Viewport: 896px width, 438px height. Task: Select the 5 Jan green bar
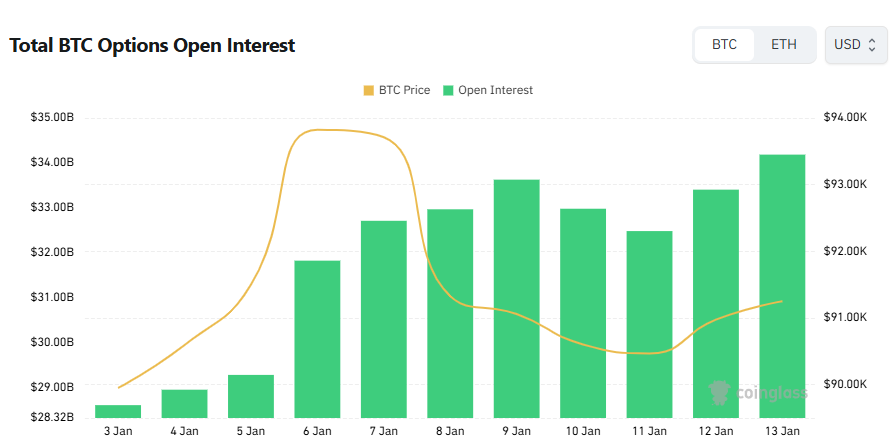(x=251, y=396)
